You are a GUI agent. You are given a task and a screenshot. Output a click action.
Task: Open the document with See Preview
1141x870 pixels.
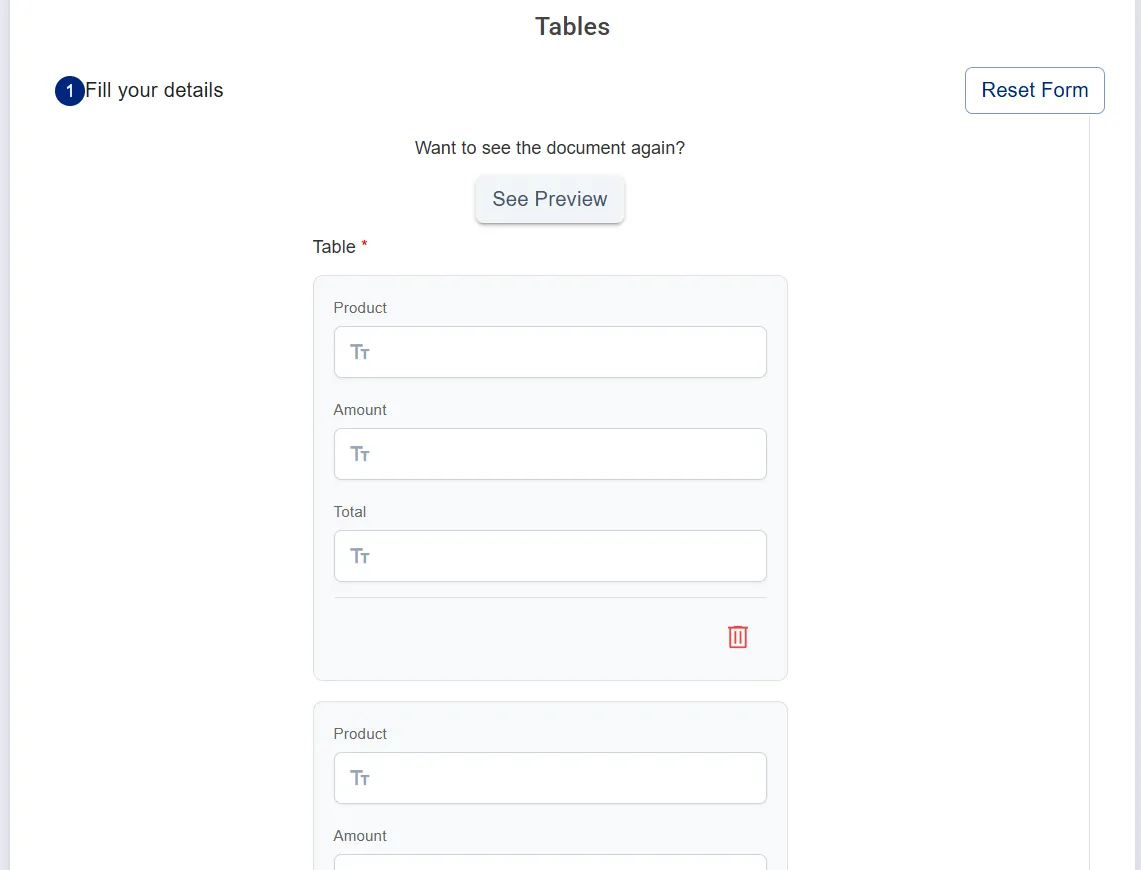(x=550, y=199)
